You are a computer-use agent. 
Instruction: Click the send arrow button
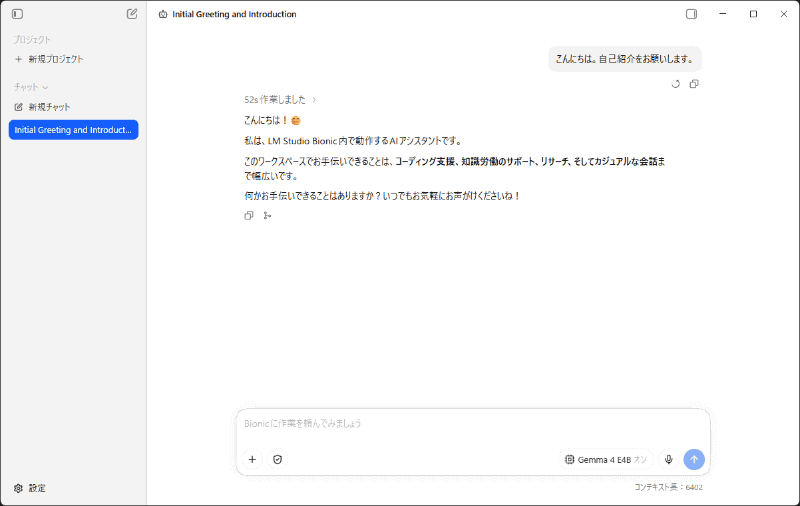(694, 460)
